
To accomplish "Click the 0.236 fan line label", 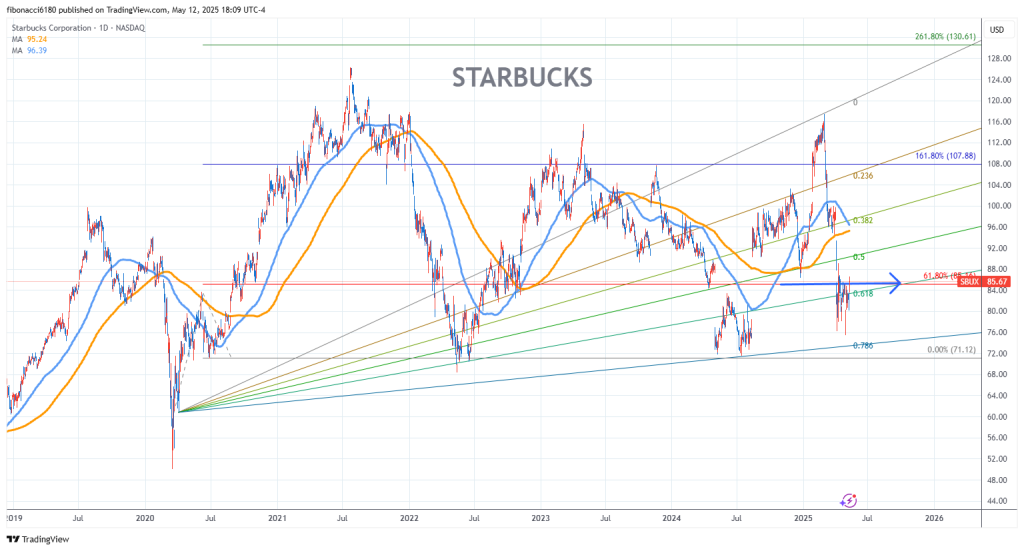I will coord(864,175).
